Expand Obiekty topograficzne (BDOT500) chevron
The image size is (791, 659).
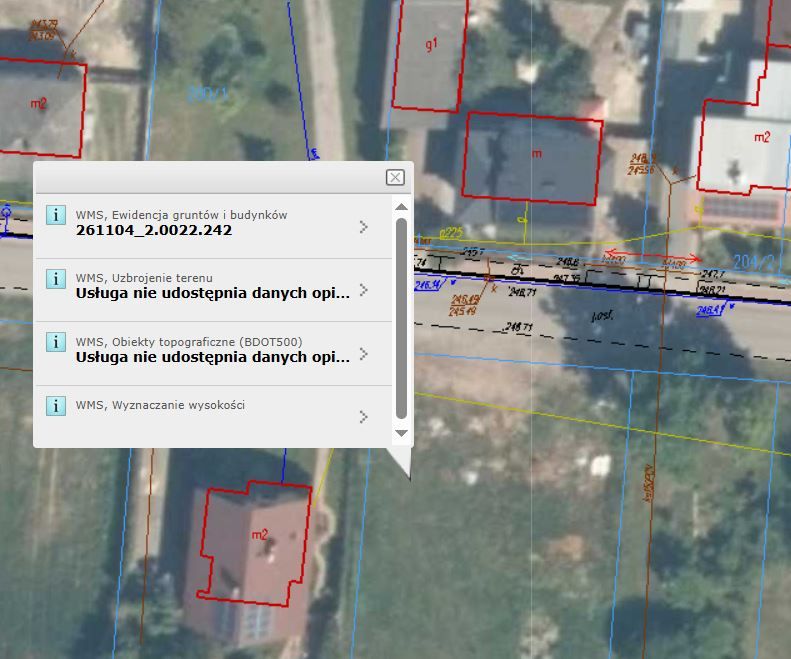363,354
